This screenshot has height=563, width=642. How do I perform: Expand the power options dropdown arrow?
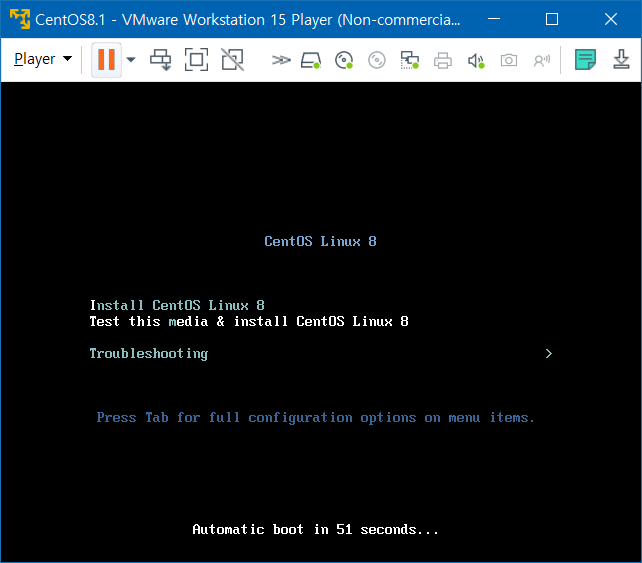131,60
